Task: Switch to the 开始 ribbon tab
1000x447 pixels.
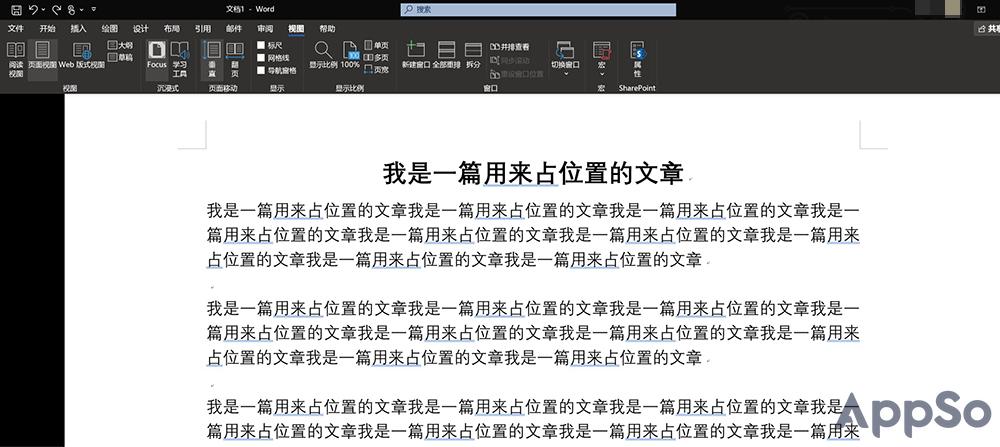Action: [47, 29]
